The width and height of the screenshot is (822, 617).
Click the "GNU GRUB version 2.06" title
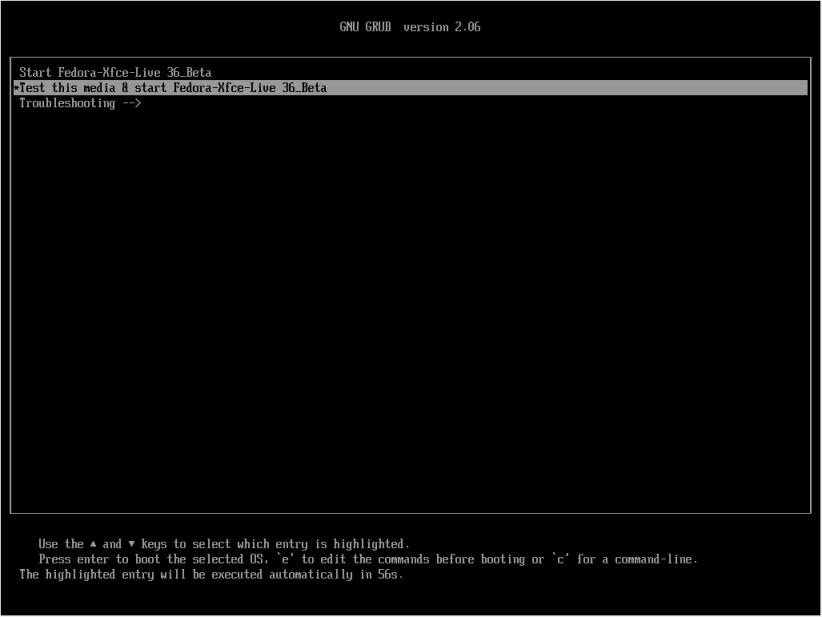coord(410,27)
